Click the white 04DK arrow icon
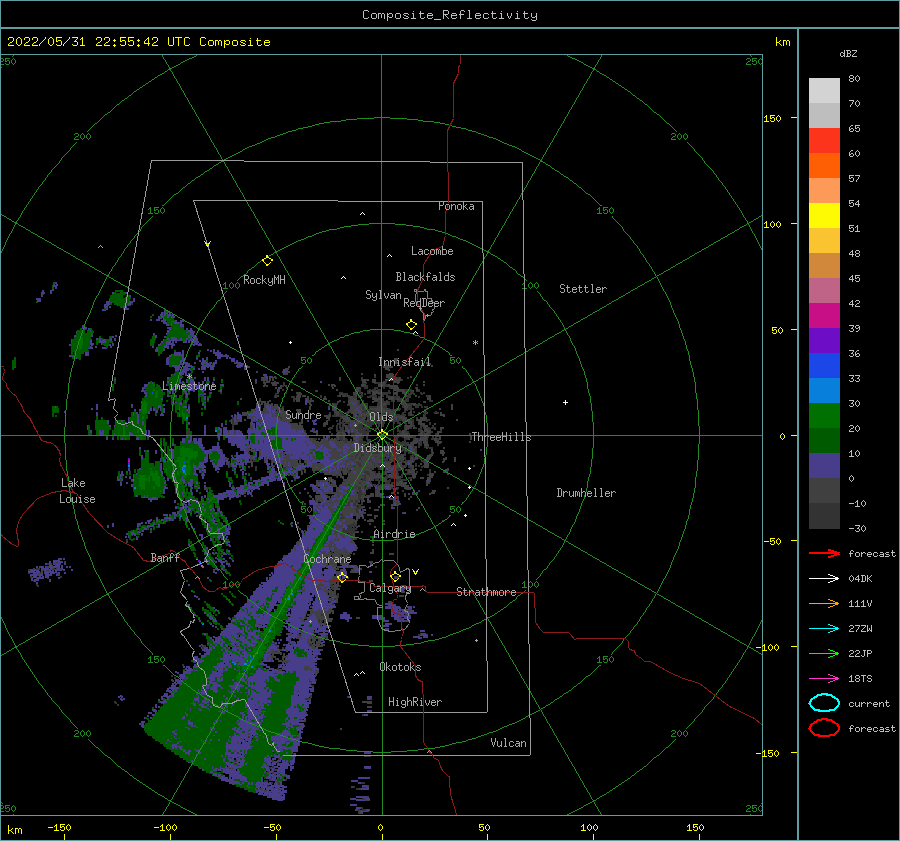 (x=824, y=579)
